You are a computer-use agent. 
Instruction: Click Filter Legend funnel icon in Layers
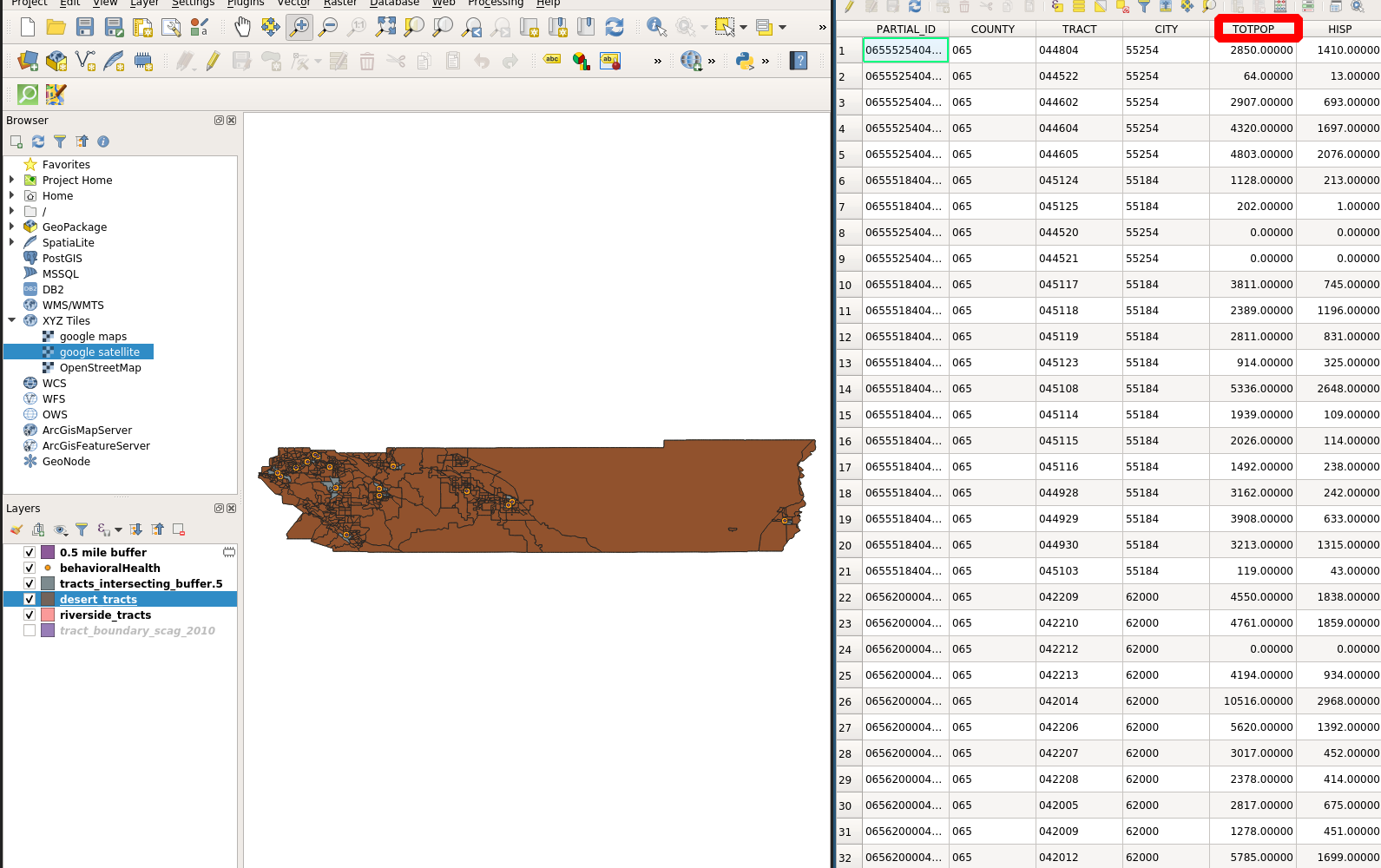pos(82,529)
